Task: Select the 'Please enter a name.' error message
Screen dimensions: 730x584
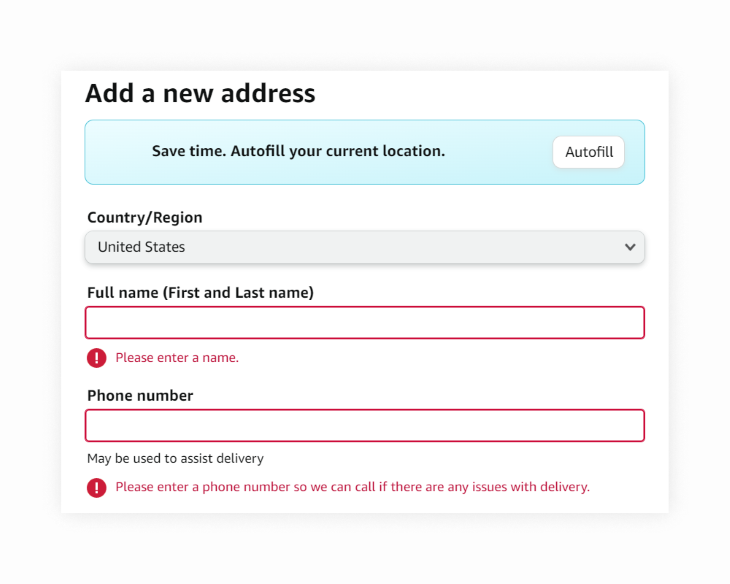Action: (x=177, y=358)
